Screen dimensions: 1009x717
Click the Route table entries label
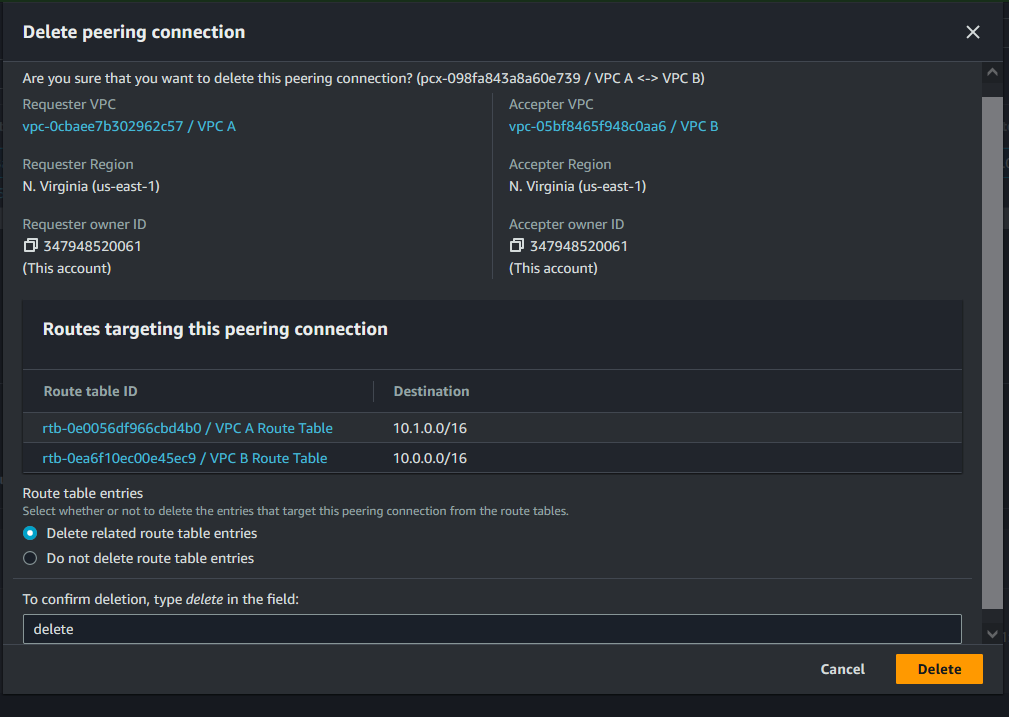[83, 493]
